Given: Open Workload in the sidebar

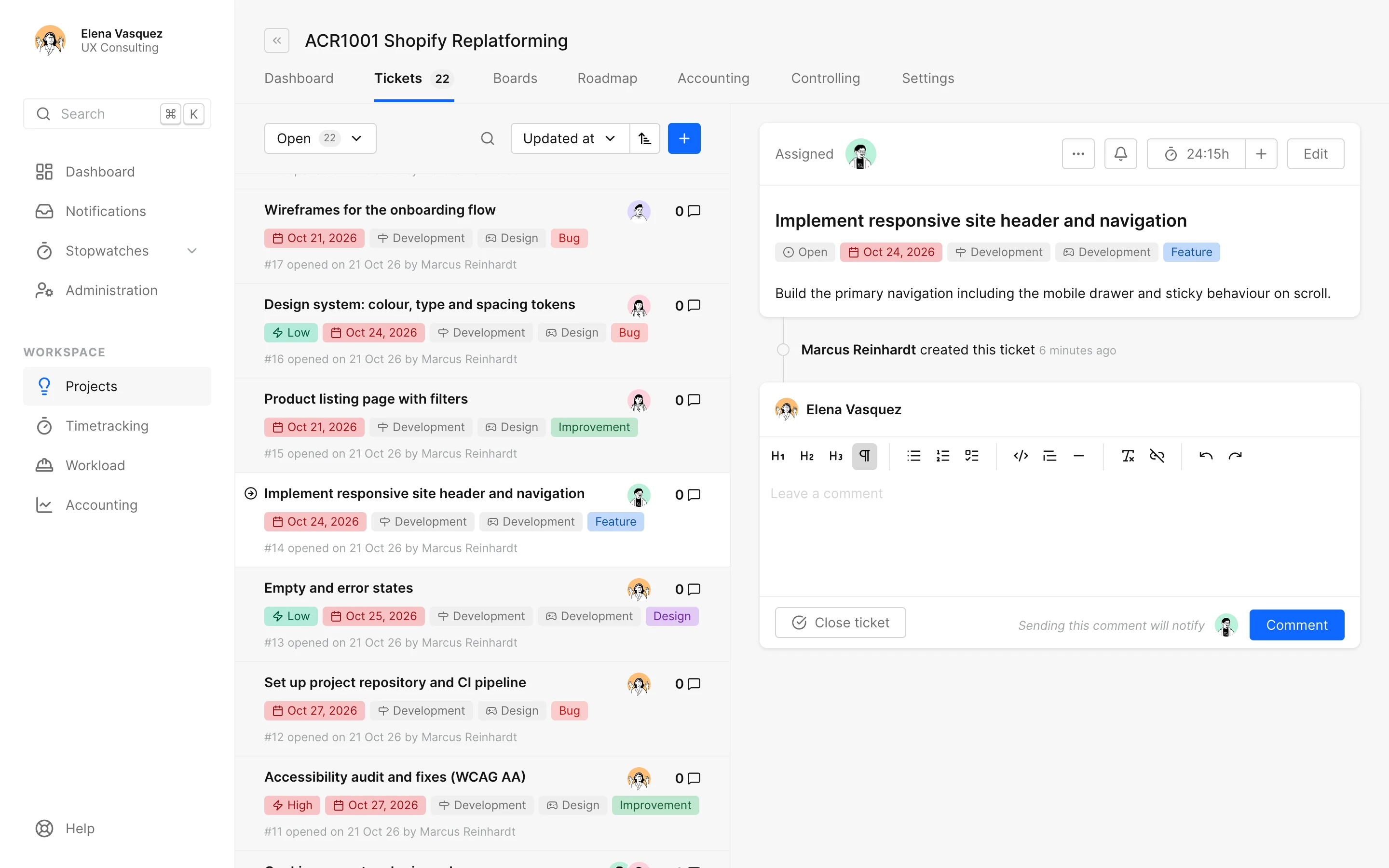Looking at the screenshot, I should tap(117, 465).
